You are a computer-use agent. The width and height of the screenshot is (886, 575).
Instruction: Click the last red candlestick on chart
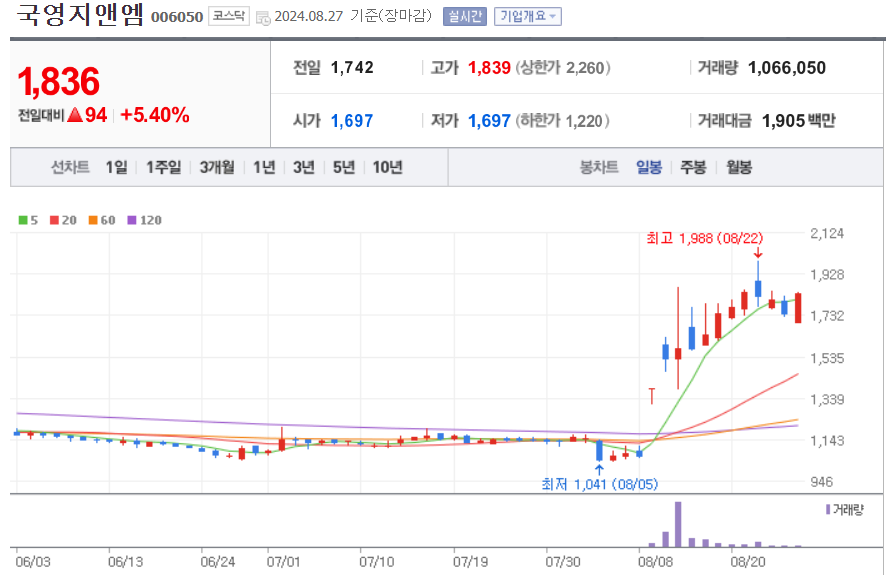click(798, 308)
